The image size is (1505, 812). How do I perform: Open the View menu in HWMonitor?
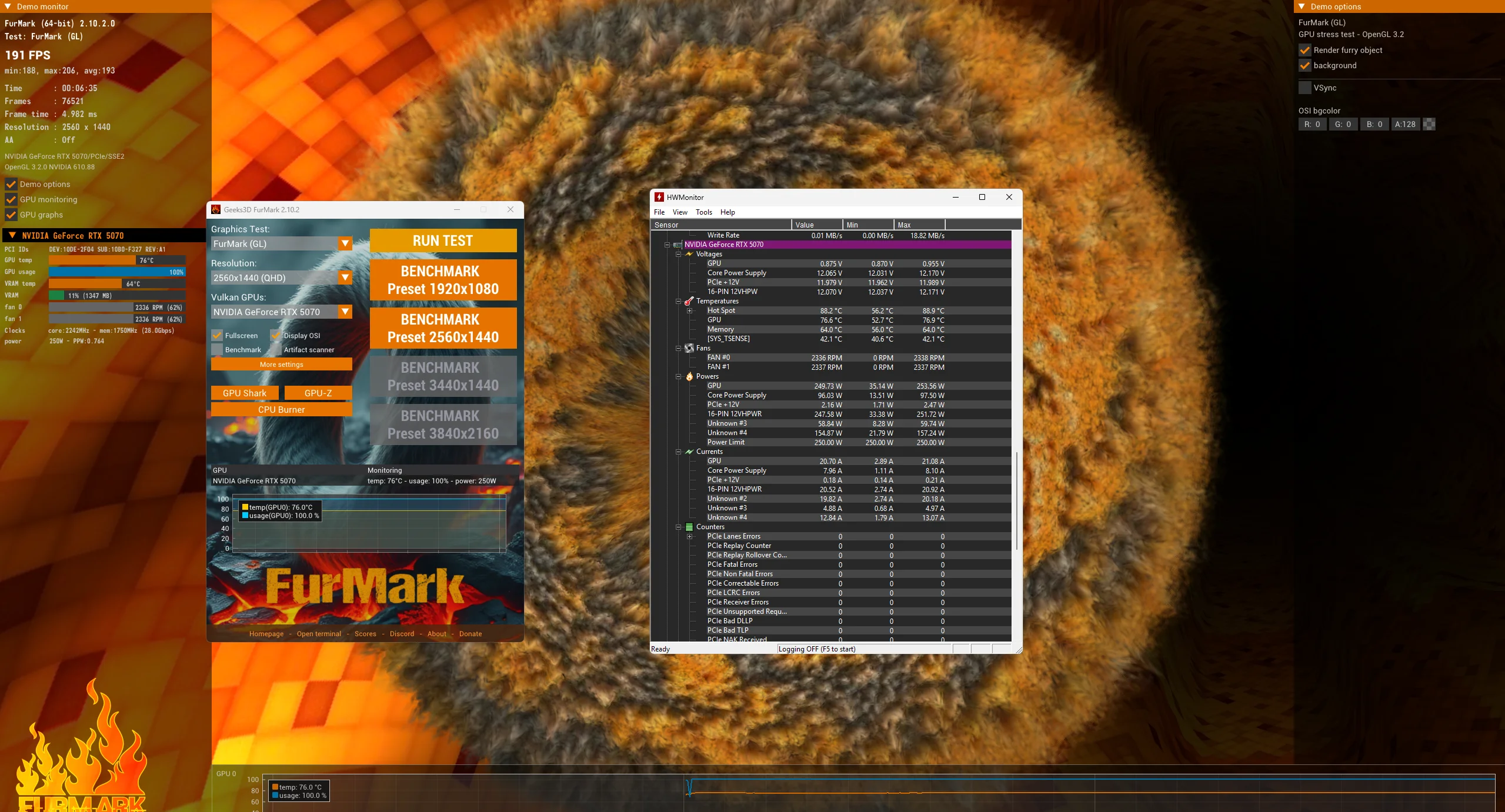[x=680, y=212]
